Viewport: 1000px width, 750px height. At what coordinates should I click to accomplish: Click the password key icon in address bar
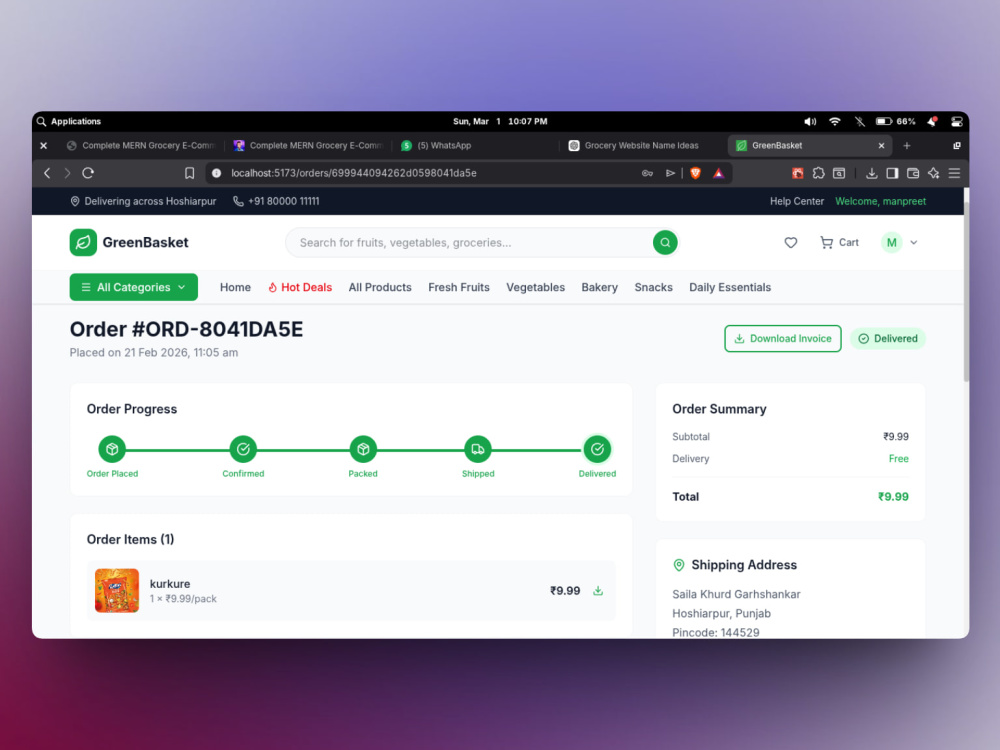point(647,173)
